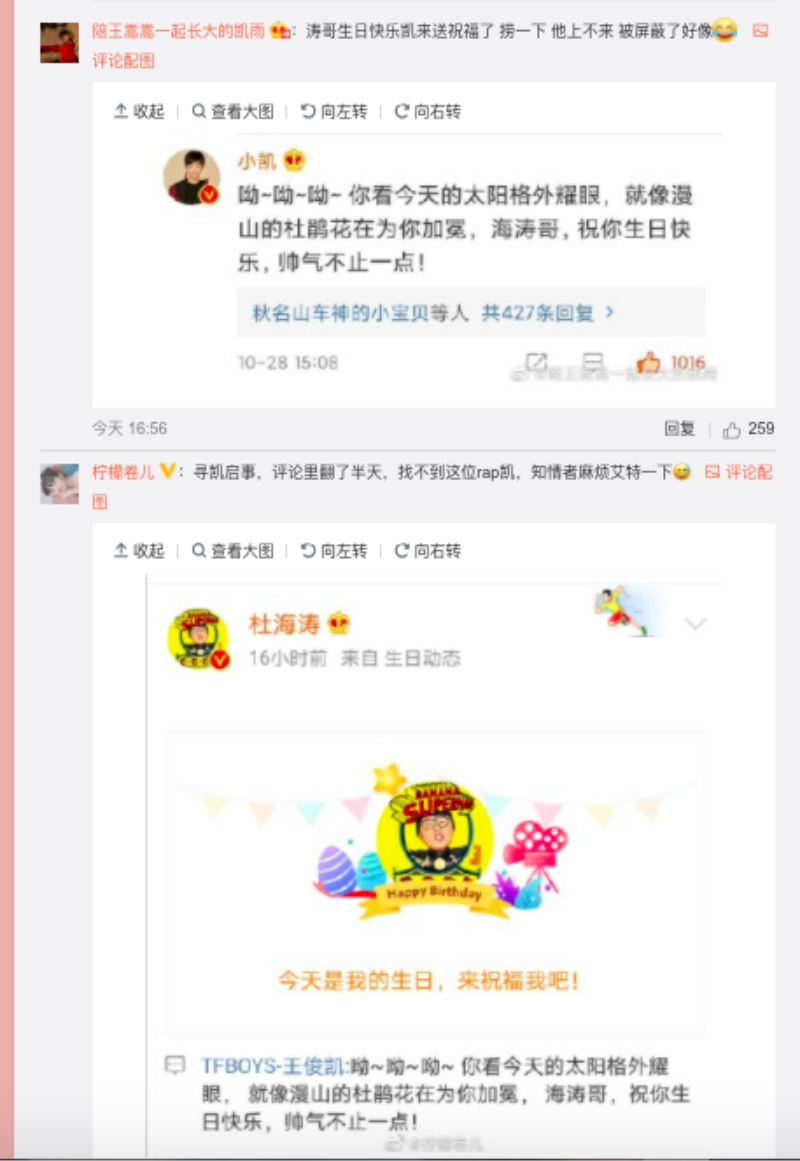This screenshot has height=1161, width=800.
Task: Click avatar of 陪王嵩嵩一起长大的凯雨
Action: pos(59,43)
